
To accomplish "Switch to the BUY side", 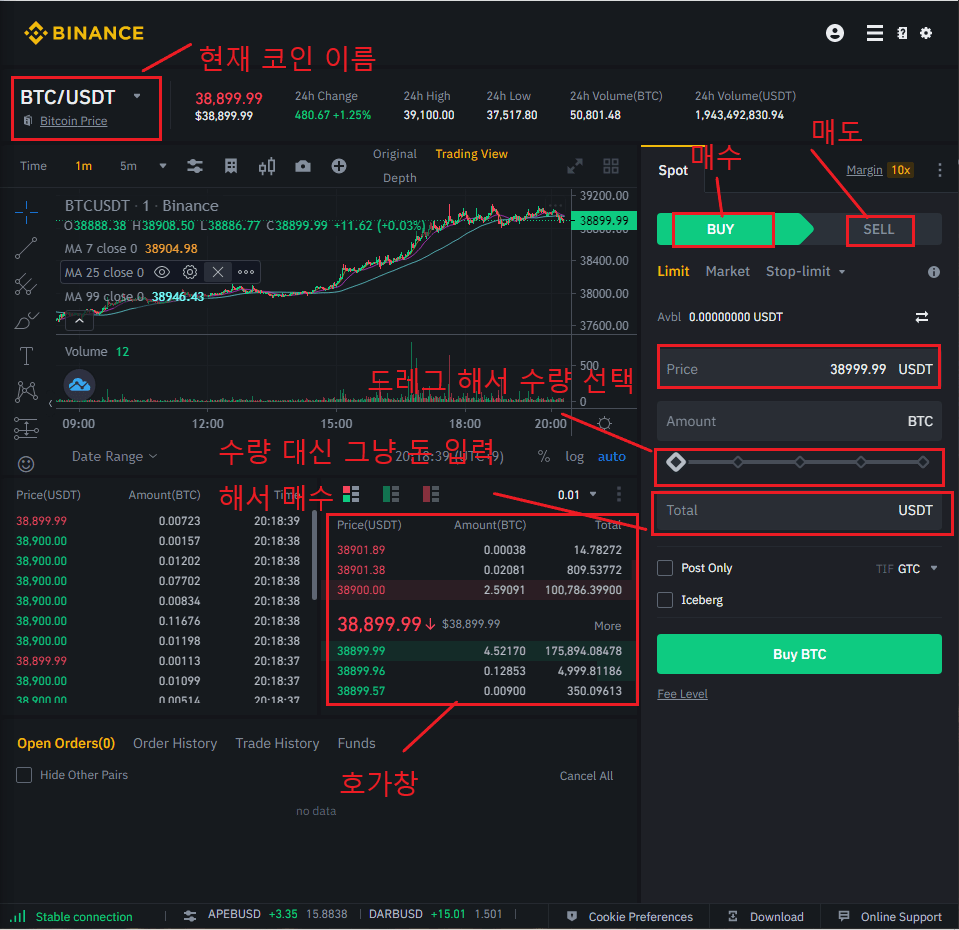I will (x=720, y=229).
